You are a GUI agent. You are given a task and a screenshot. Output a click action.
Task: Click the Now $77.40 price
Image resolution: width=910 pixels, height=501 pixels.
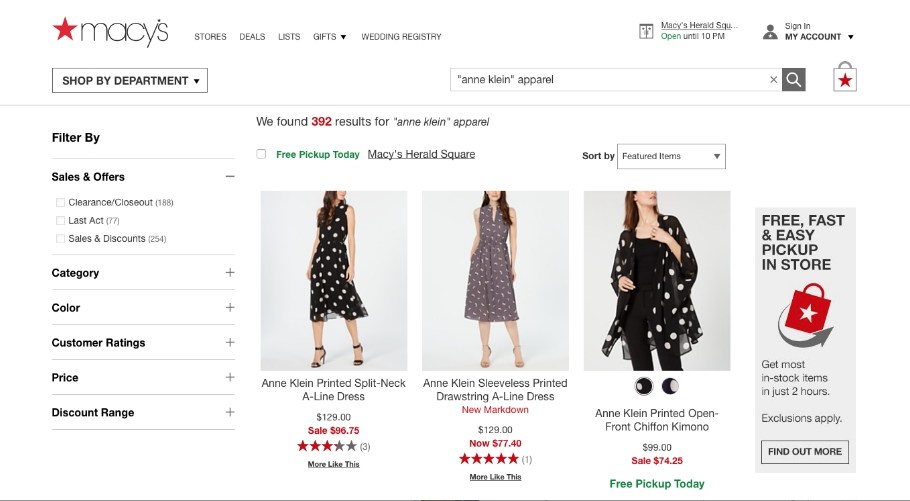point(495,443)
